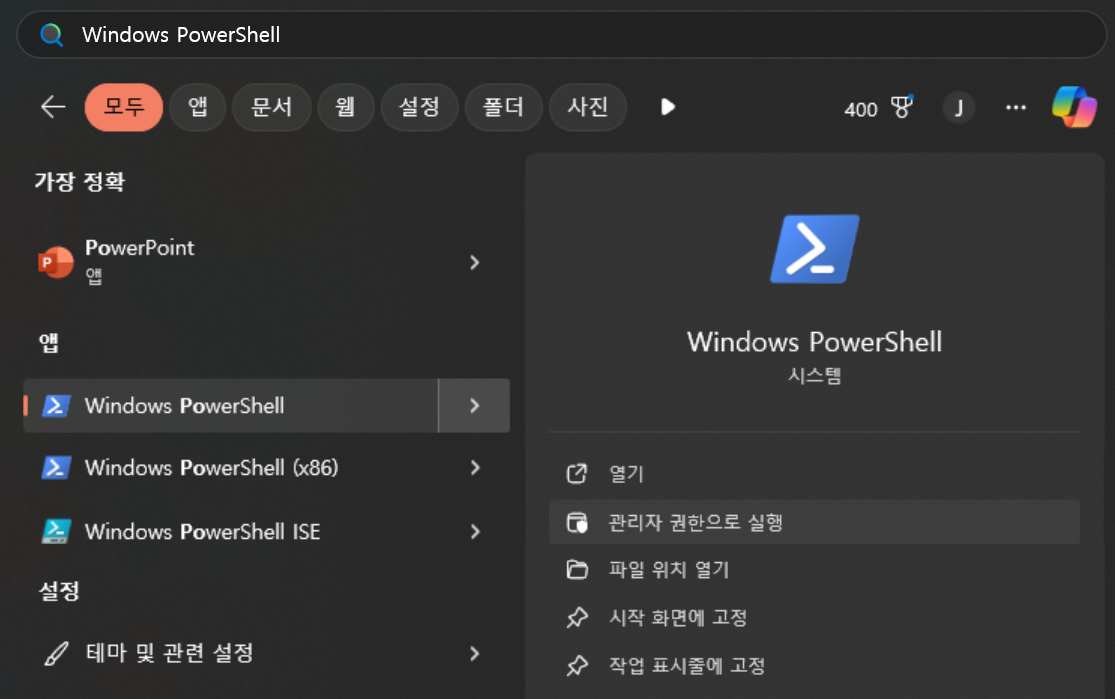
Task: Choose 열기 to open PowerShell
Action: click(814, 474)
